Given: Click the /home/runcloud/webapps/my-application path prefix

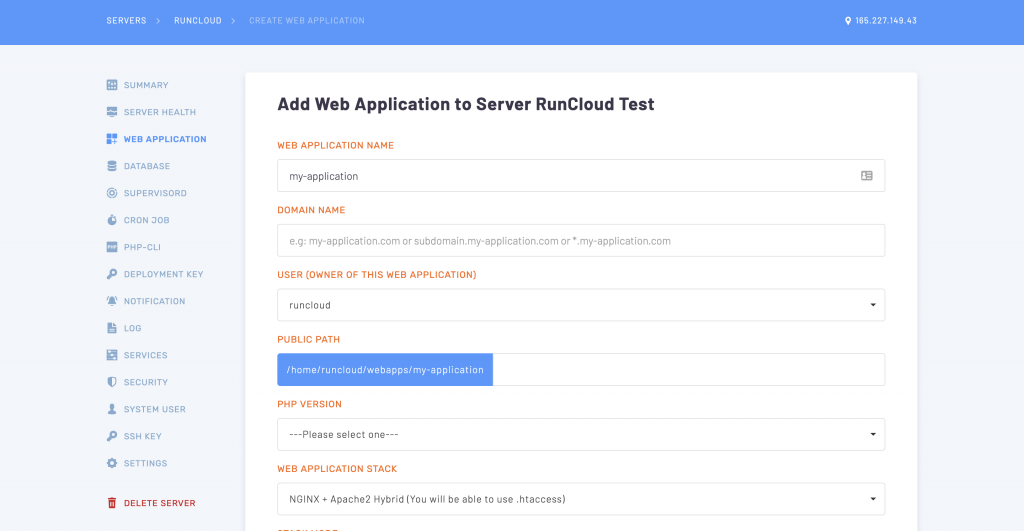Looking at the screenshot, I should click(385, 370).
